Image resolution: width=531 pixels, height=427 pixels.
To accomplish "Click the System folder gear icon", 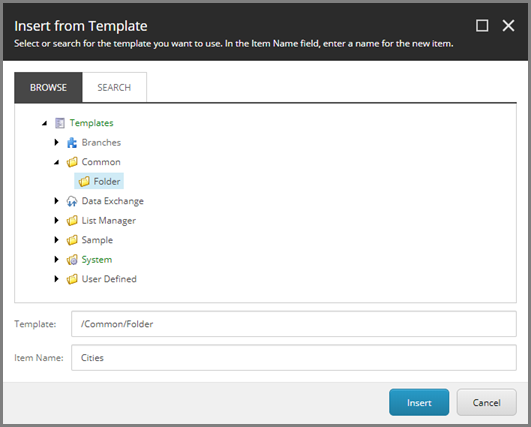I will point(72,260).
